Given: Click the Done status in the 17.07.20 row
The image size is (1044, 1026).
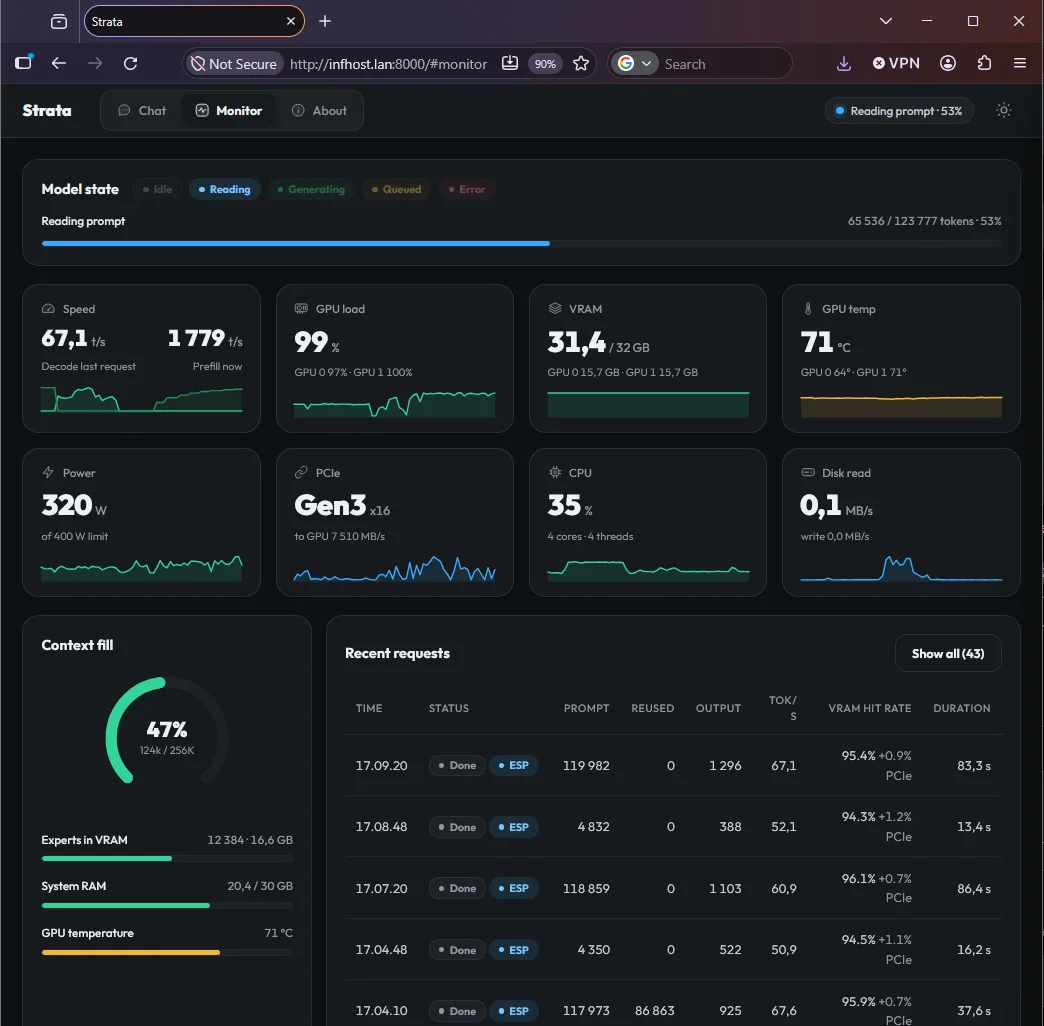Looking at the screenshot, I should [x=457, y=888].
